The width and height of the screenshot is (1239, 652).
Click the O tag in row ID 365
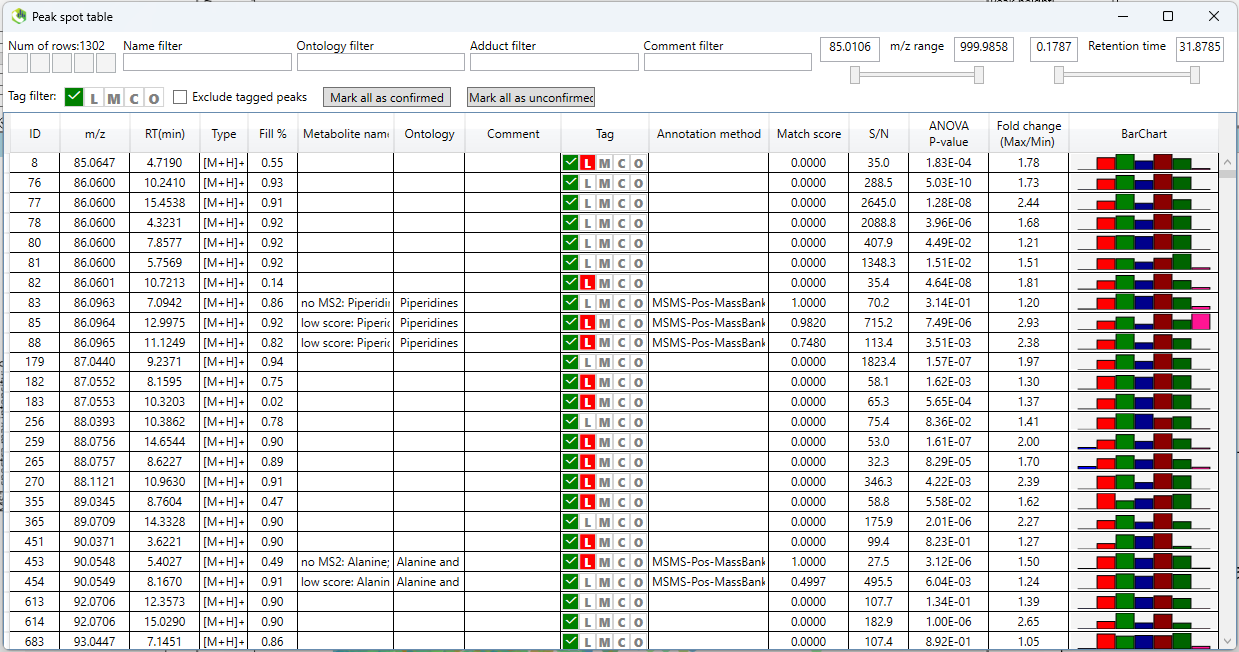coord(638,522)
